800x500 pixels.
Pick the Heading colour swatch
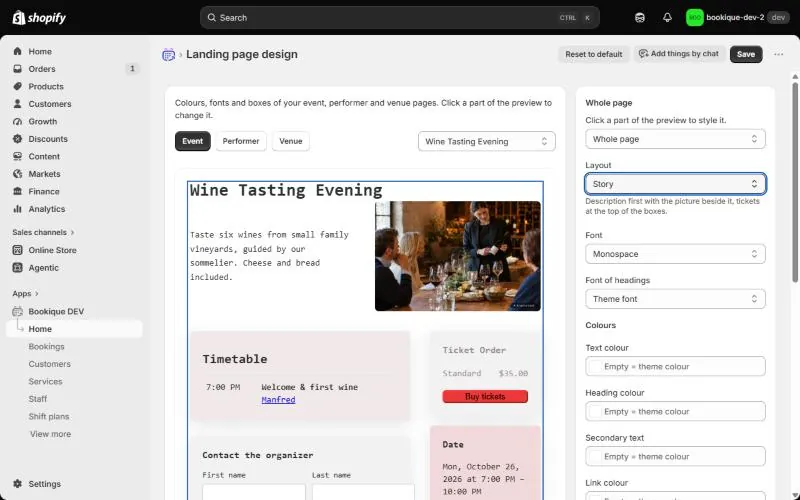tap(595, 411)
